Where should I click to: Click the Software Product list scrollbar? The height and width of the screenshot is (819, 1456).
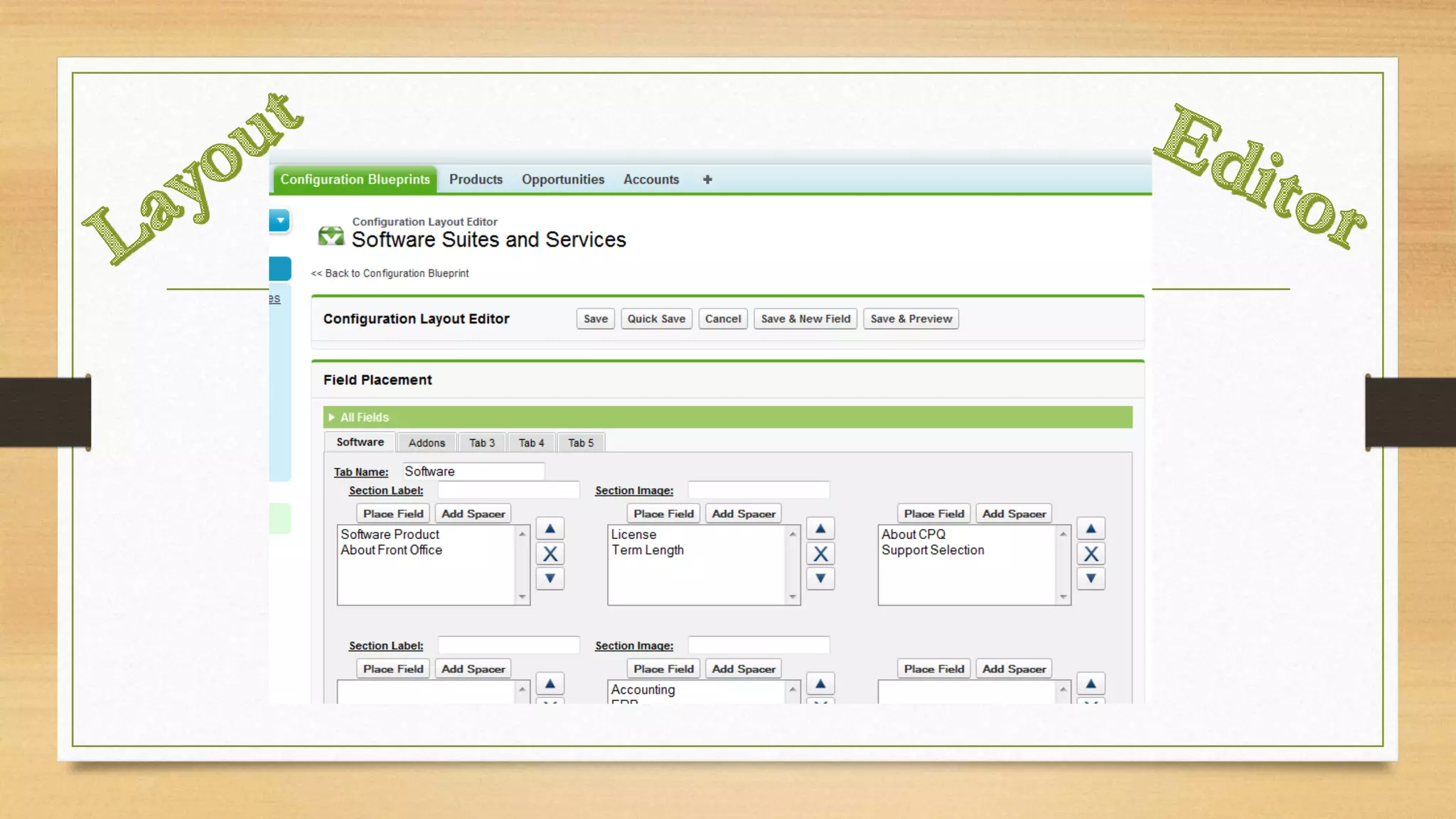tap(523, 565)
